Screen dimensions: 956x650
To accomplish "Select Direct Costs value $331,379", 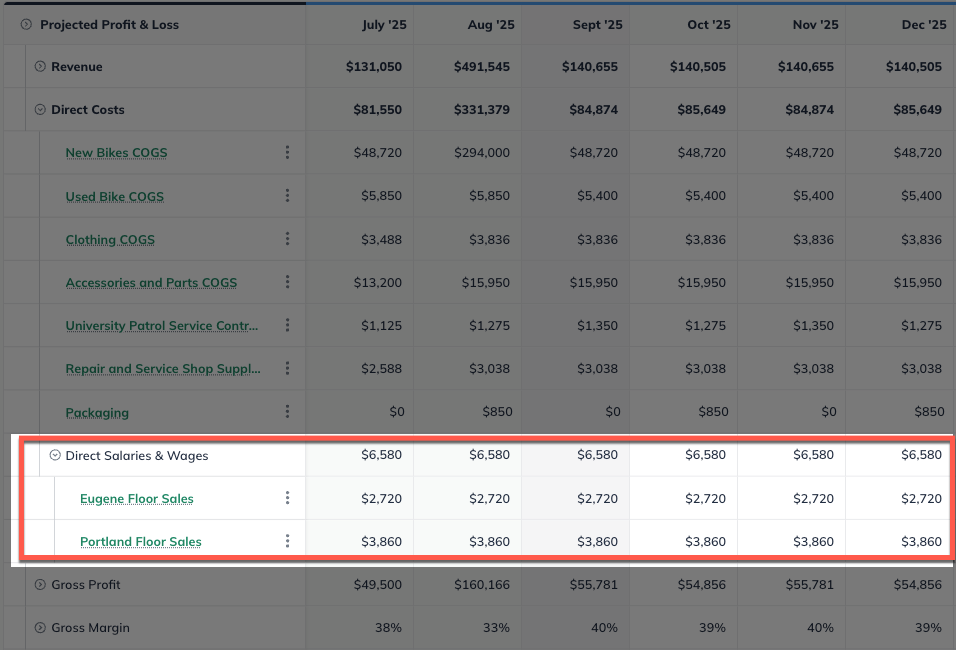I will point(482,110).
